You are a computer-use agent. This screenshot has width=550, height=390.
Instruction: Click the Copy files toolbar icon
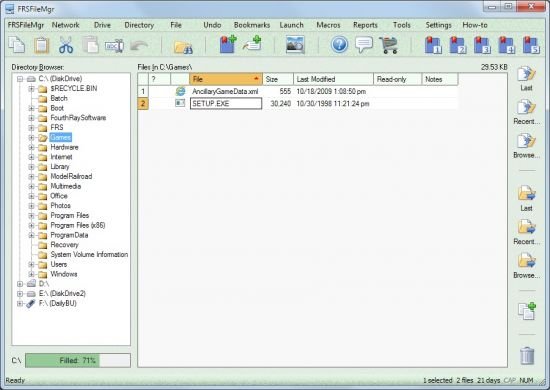pyautogui.click(x=16, y=45)
